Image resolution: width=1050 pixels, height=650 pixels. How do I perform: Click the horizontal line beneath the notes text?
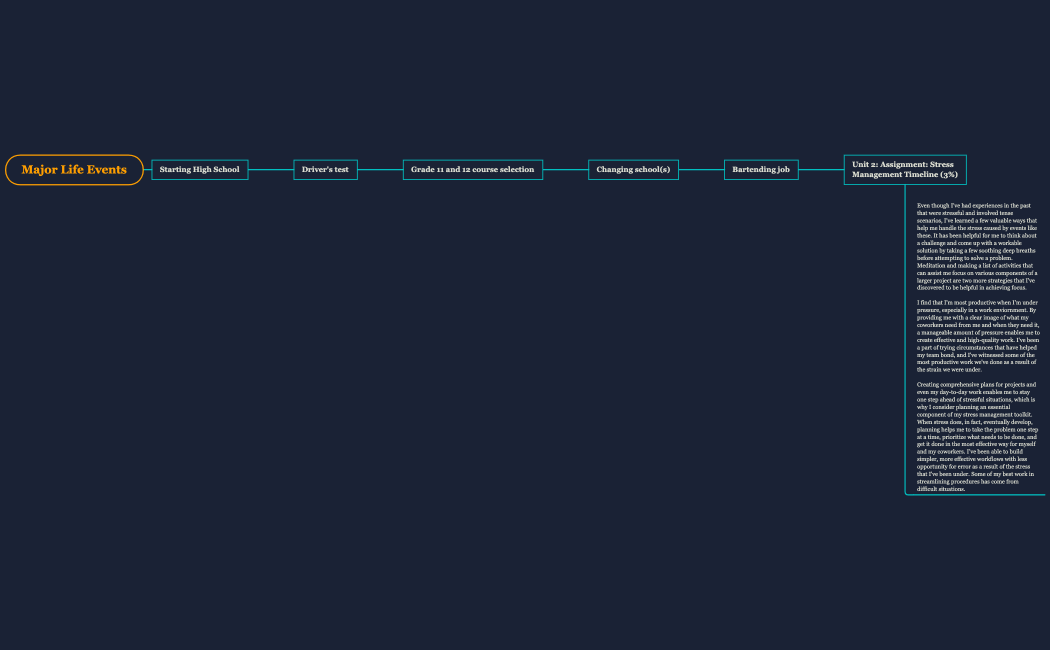(x=980, y=495)
